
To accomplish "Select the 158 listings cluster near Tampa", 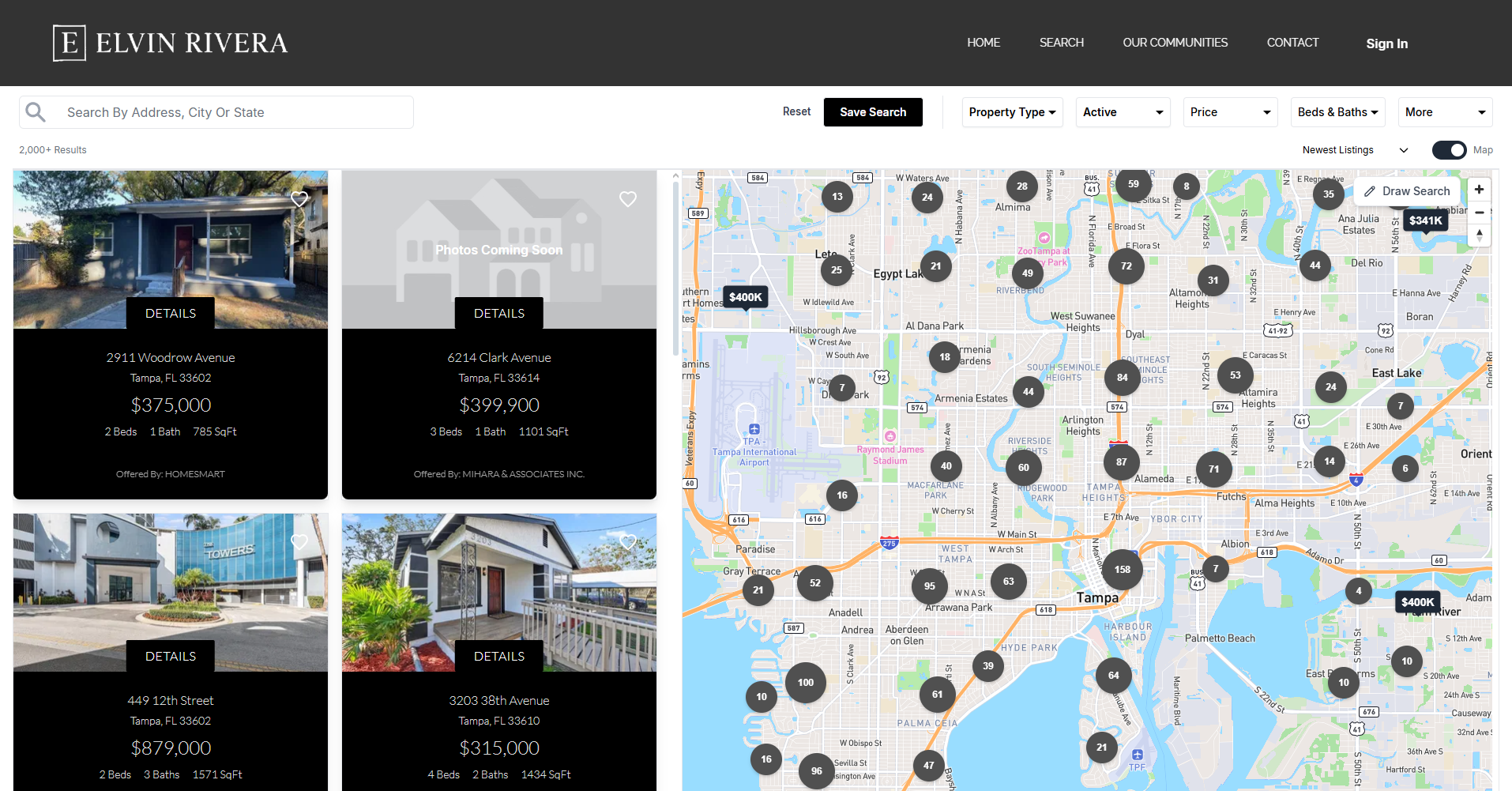I will pos(1122,569).
